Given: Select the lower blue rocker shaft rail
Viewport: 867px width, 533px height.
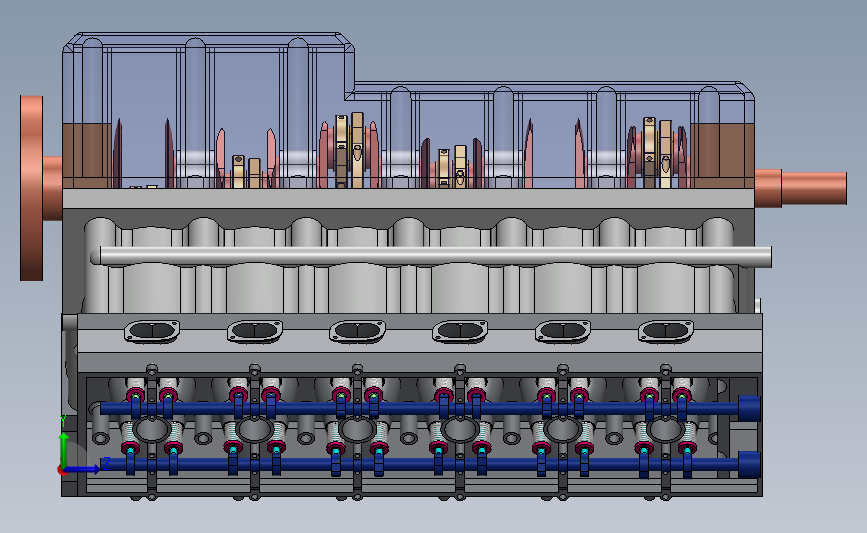Looking at the screenshot, I should pos(430,464).
